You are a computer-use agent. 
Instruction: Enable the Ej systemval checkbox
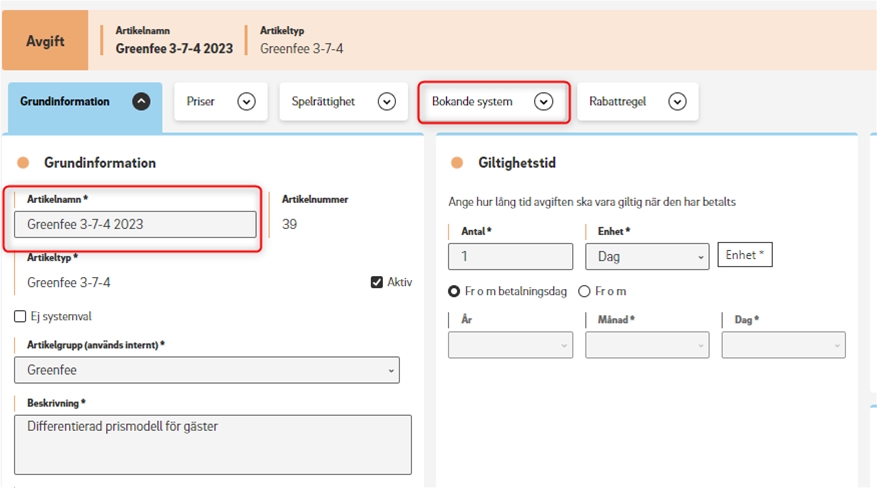pyautogui.click(x=20, y=316)
